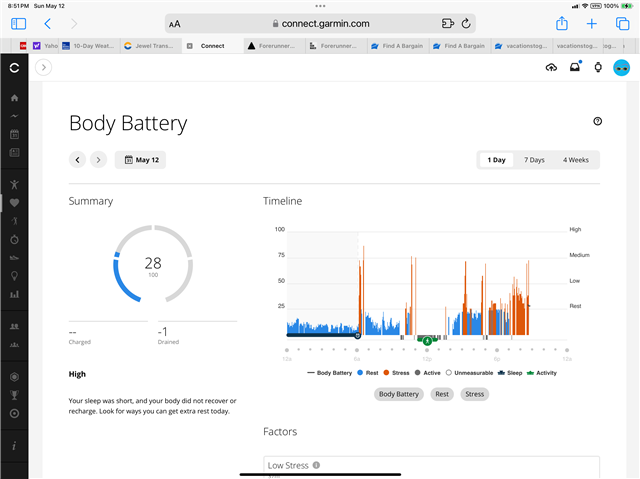The image size is (640, 479).
Task: Go to previous day with left arrow
Action: (x=77, y=159)
